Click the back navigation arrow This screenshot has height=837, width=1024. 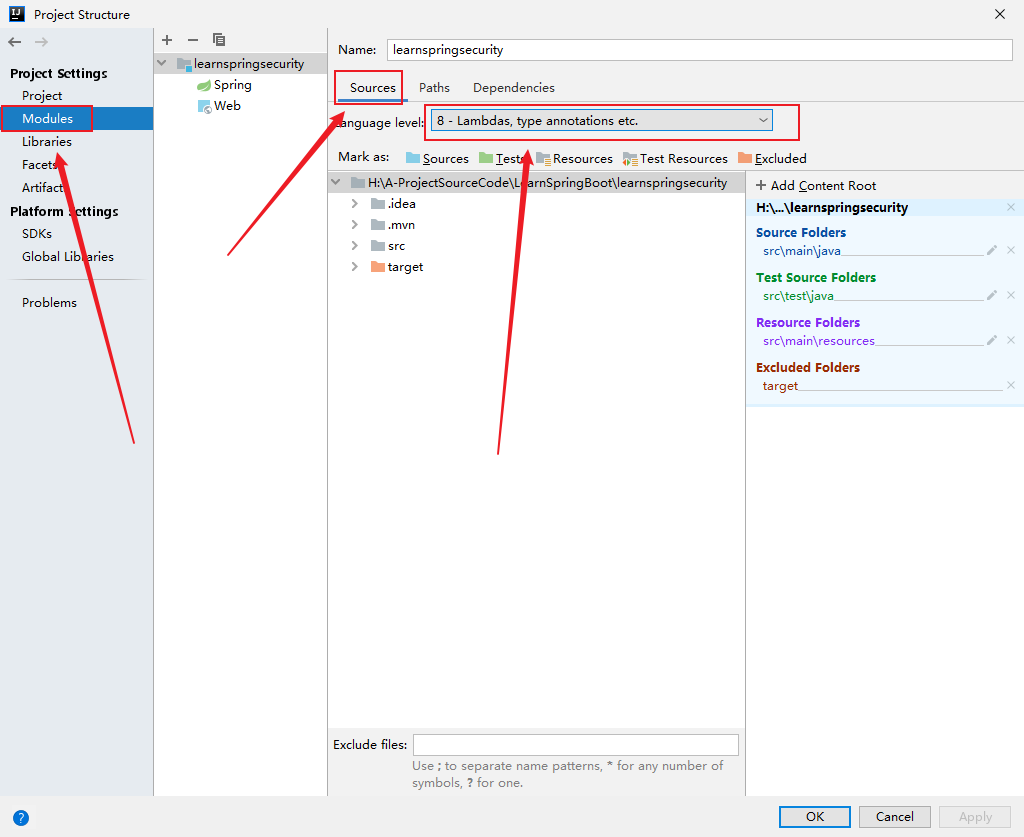coord(14,42)
